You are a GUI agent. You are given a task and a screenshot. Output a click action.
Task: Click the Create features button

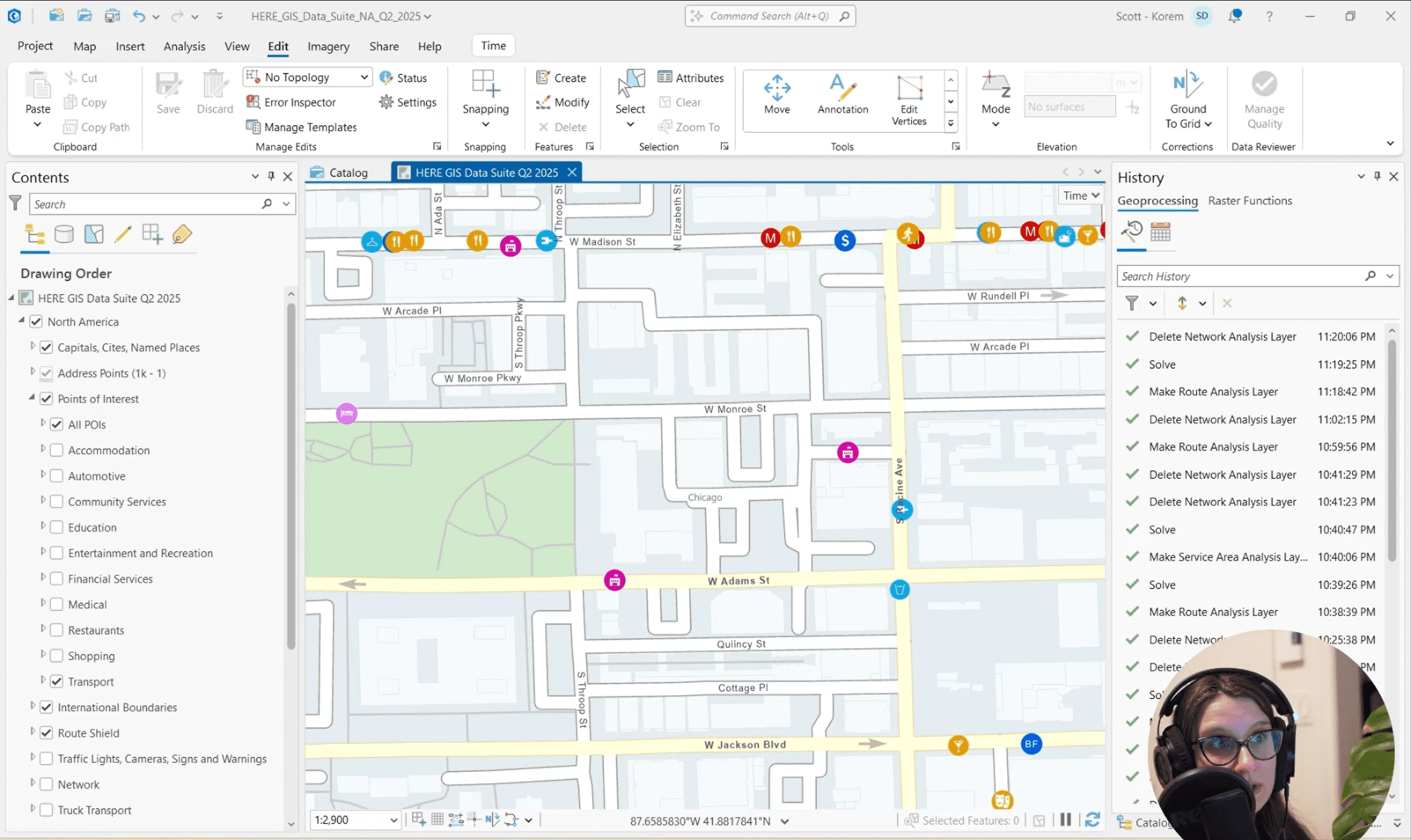[561, 77]
